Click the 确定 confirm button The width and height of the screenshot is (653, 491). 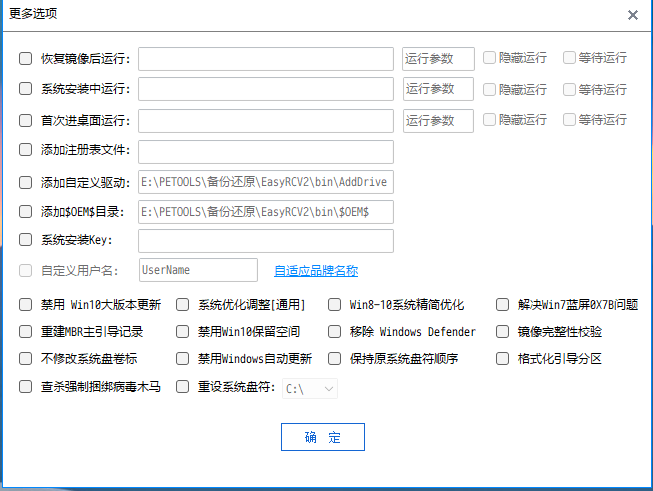click(x=323, y=437)
